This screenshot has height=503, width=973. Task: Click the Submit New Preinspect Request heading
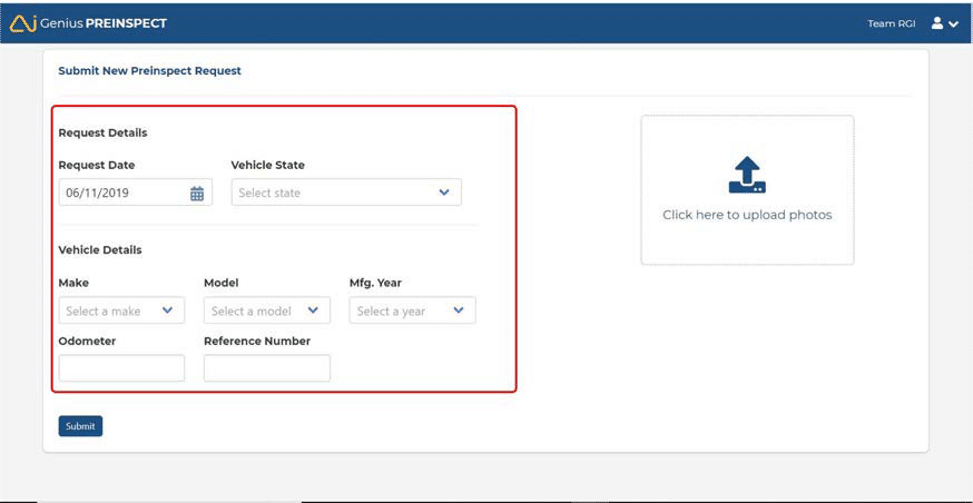pos(150,71)
